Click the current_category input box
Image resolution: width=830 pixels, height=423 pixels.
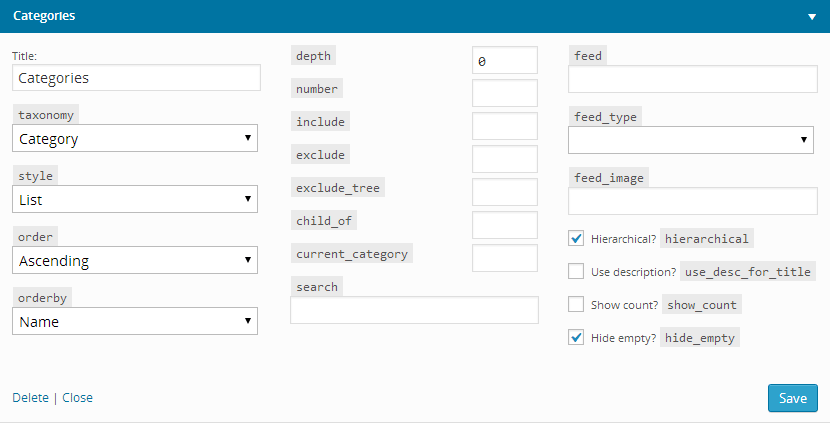click(504, 258)
